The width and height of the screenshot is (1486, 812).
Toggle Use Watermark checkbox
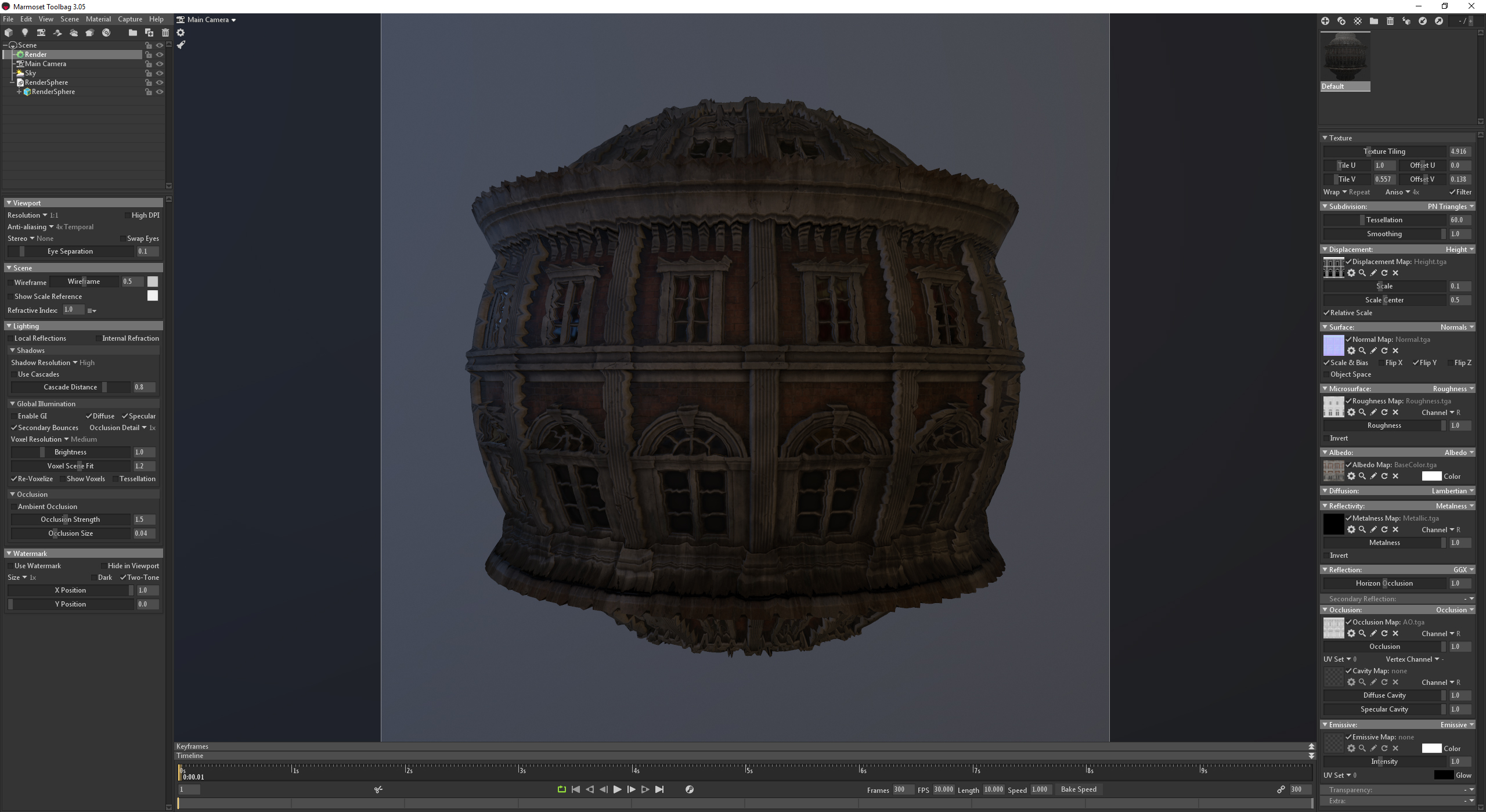(x=10, y=566)
